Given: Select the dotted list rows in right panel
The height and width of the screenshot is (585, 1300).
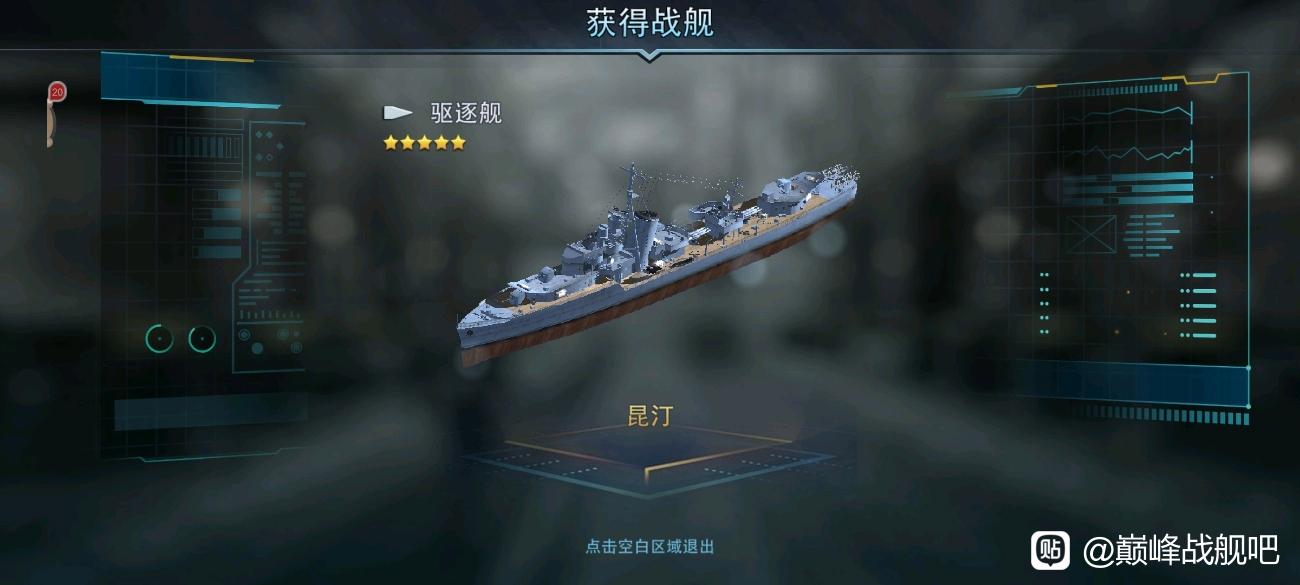Looking at the screenshot, I should tap(1128, 303).
